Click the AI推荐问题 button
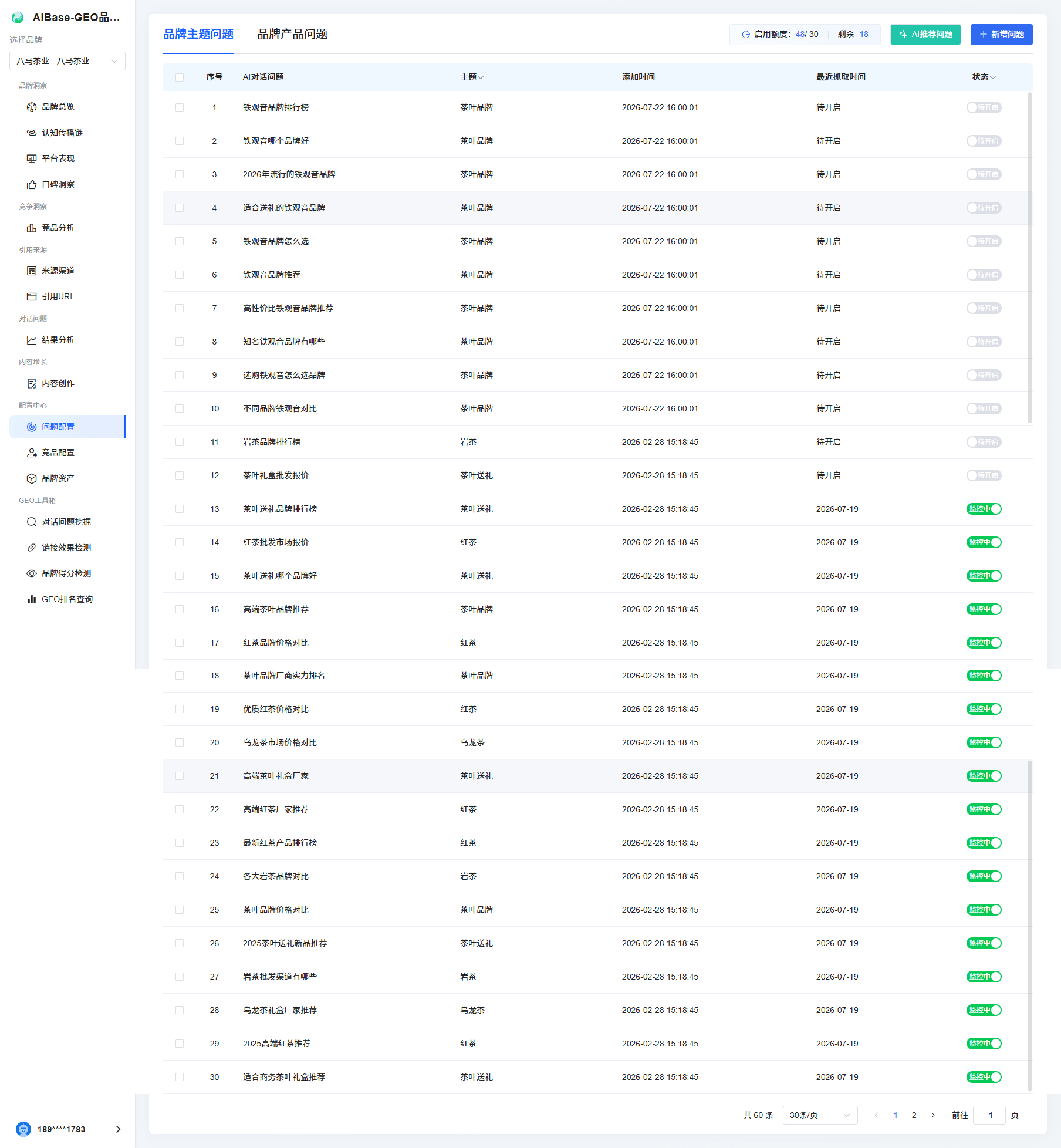This screenshot has width=1061, height=1148. point(925,35)
